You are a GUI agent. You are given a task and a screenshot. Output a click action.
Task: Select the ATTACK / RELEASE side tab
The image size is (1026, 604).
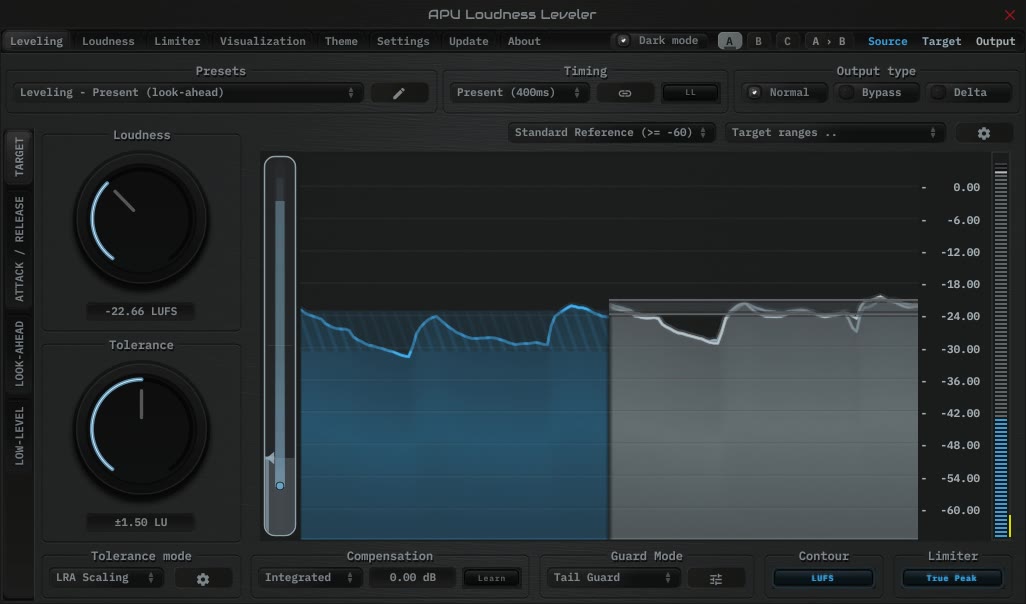click(x=19, y=249)
